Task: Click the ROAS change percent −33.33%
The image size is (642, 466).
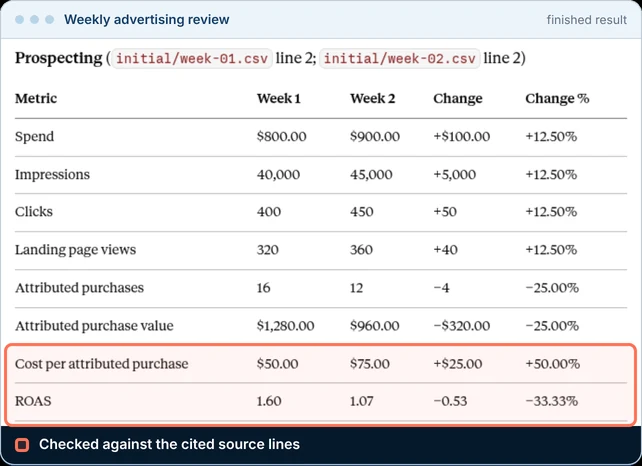Action: pyautogui.click(x=552, y=401)
